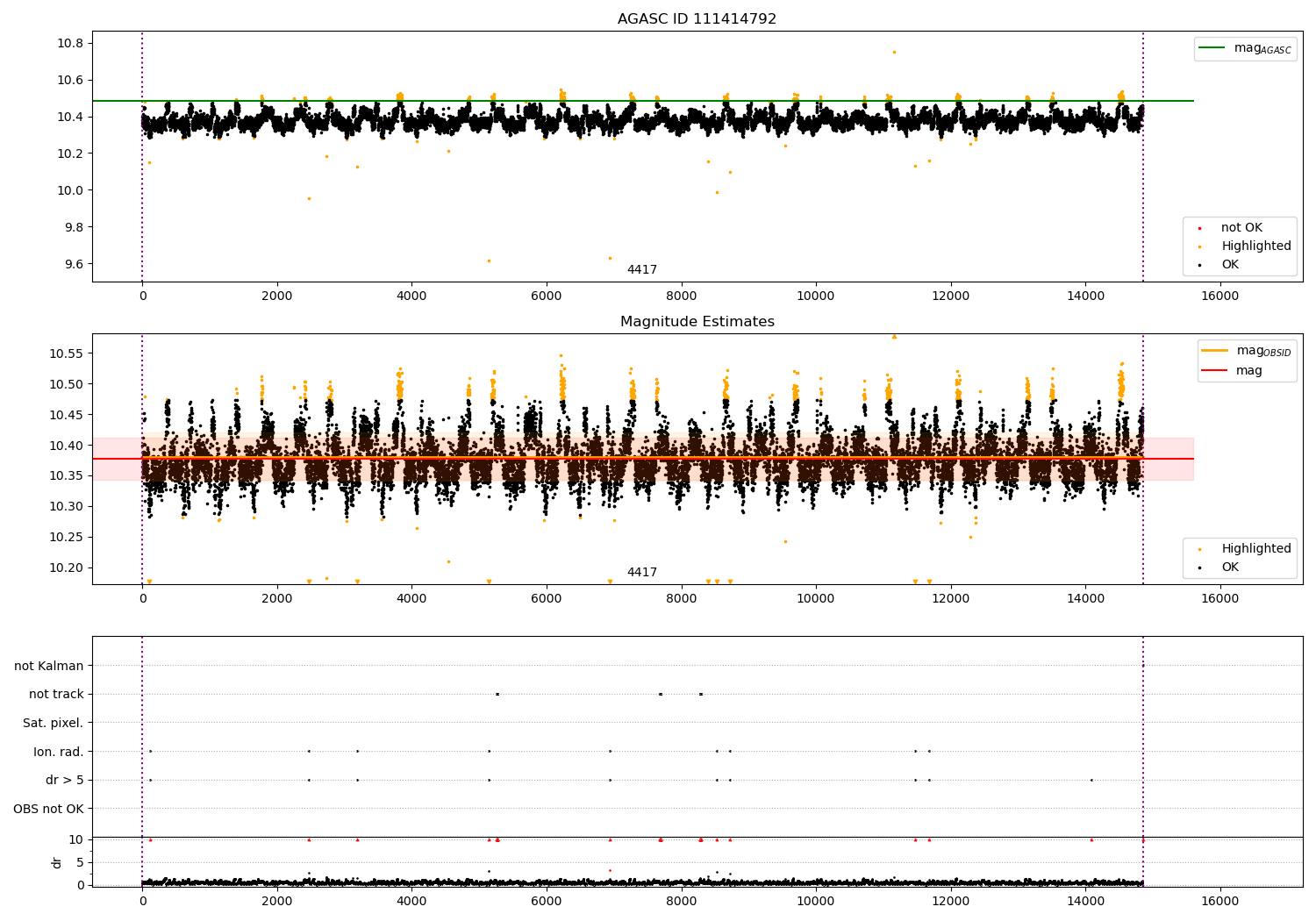Click the '4417' annotation in the middle plot
The height and width of the screenshot is (921, 1316).
pyautogui.click(x=641, y=573)
